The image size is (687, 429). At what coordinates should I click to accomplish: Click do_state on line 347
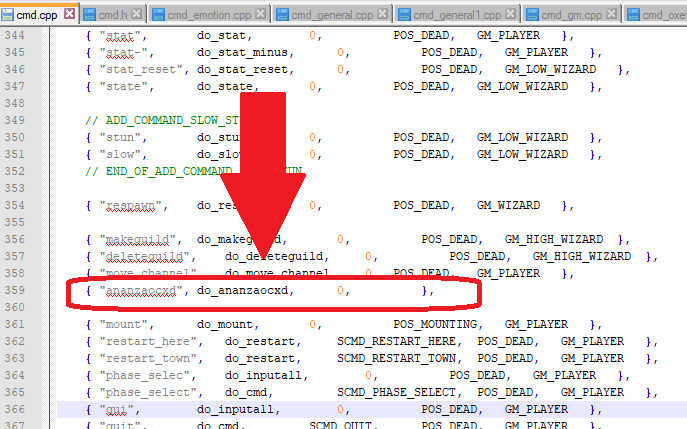pyautogui.click(x=225, y=86)
